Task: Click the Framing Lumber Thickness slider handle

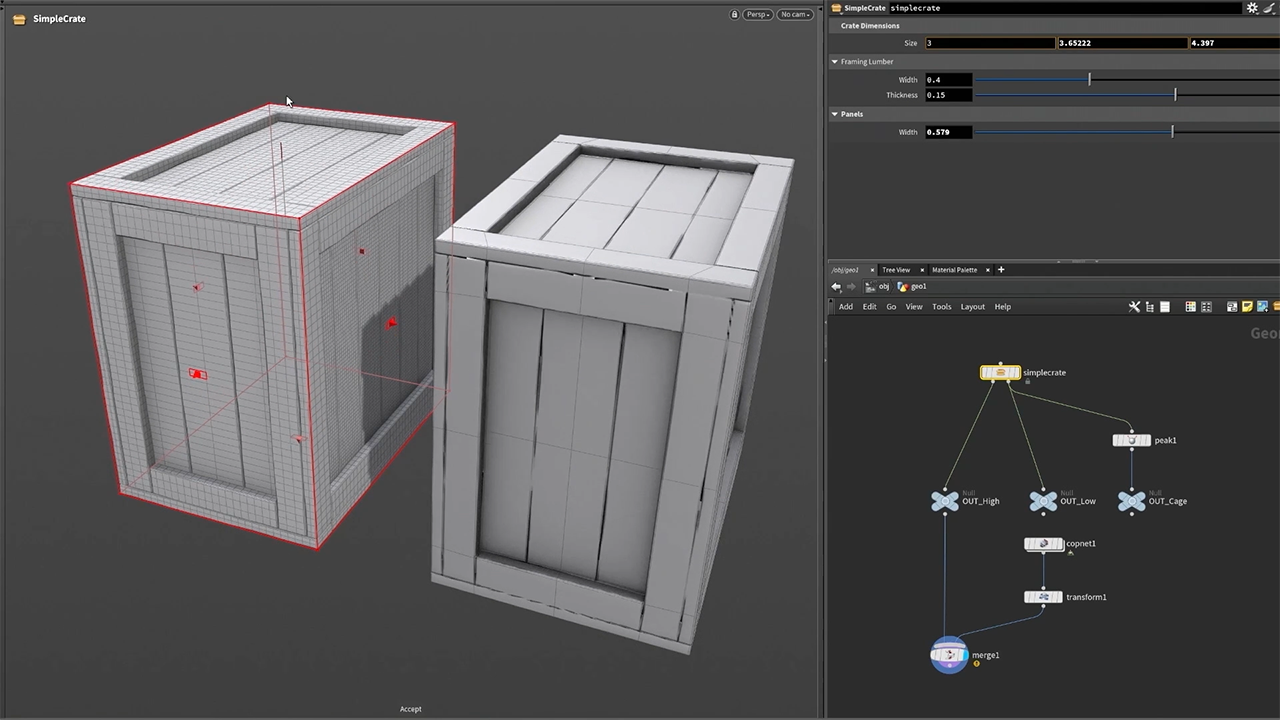Action: point(1175,95)
